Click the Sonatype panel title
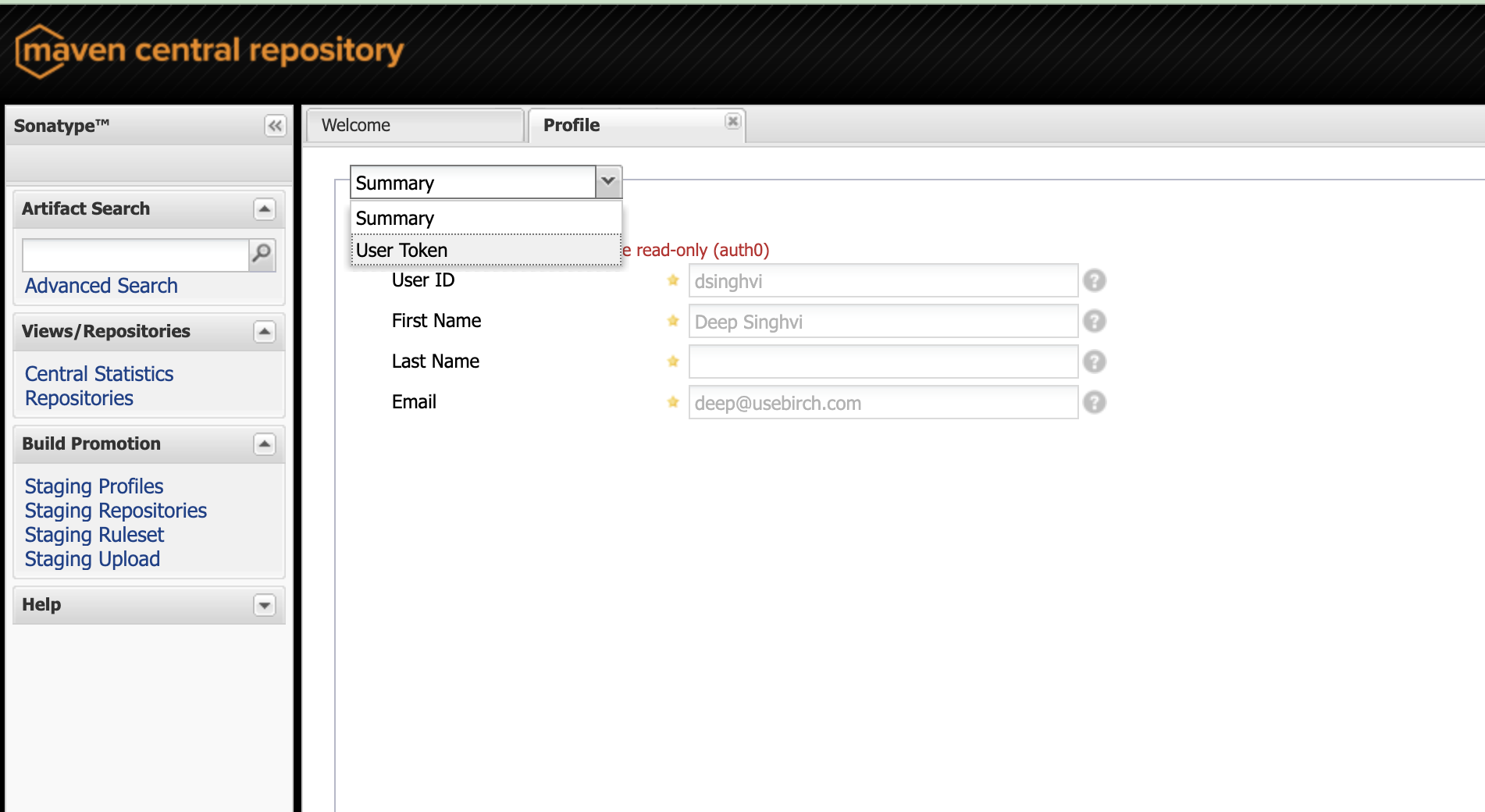Image resolution: width=1485 pixels, height=812 pixels. pos(62,126)
